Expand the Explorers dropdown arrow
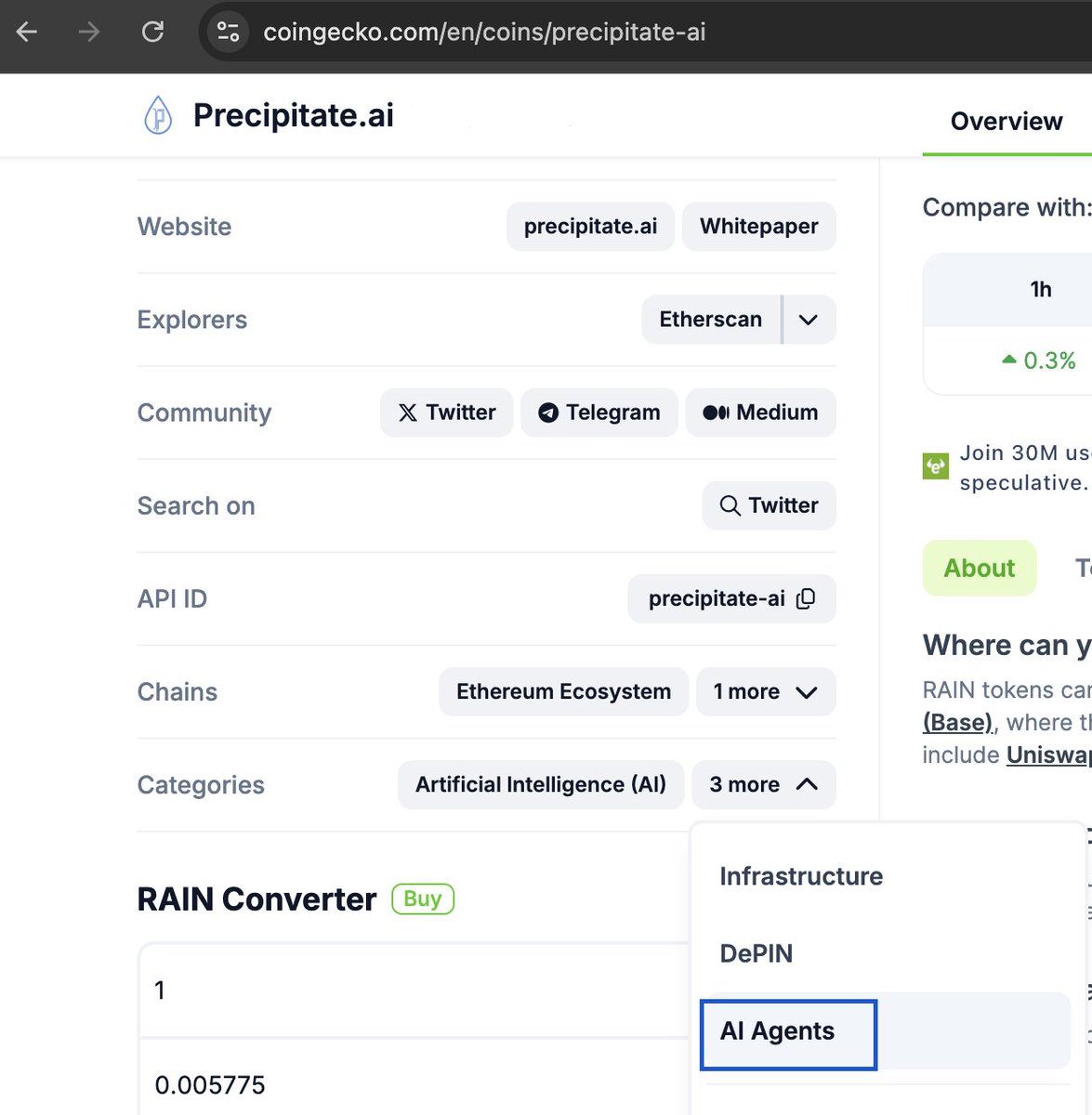Screen dimensions: 1092x1115 coord(809,320)
